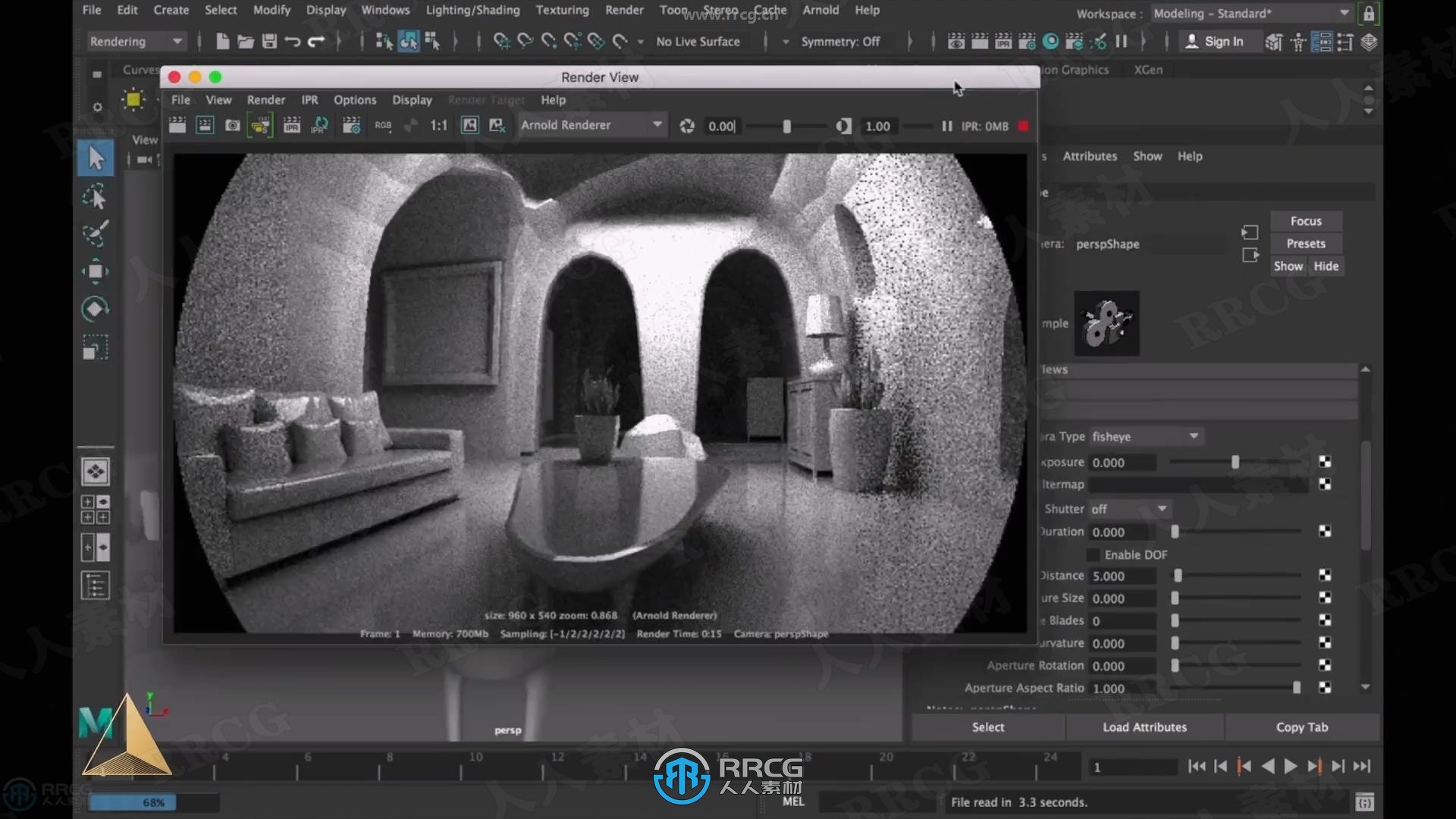Toggle the Attribute Editor panel icon
1456x819 pixels.
pyautogui.click(x=1321, y=42)
